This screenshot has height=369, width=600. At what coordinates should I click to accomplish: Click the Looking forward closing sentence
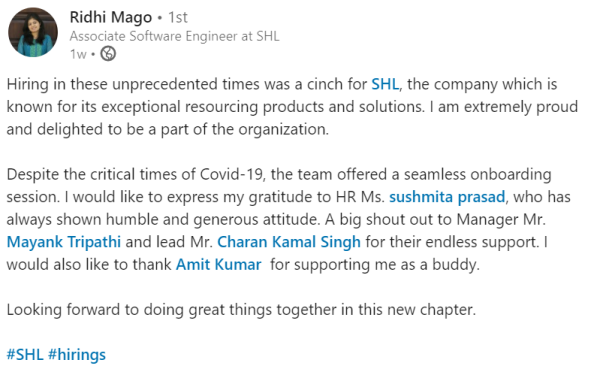pyautogui.click(x=241, y=310)
